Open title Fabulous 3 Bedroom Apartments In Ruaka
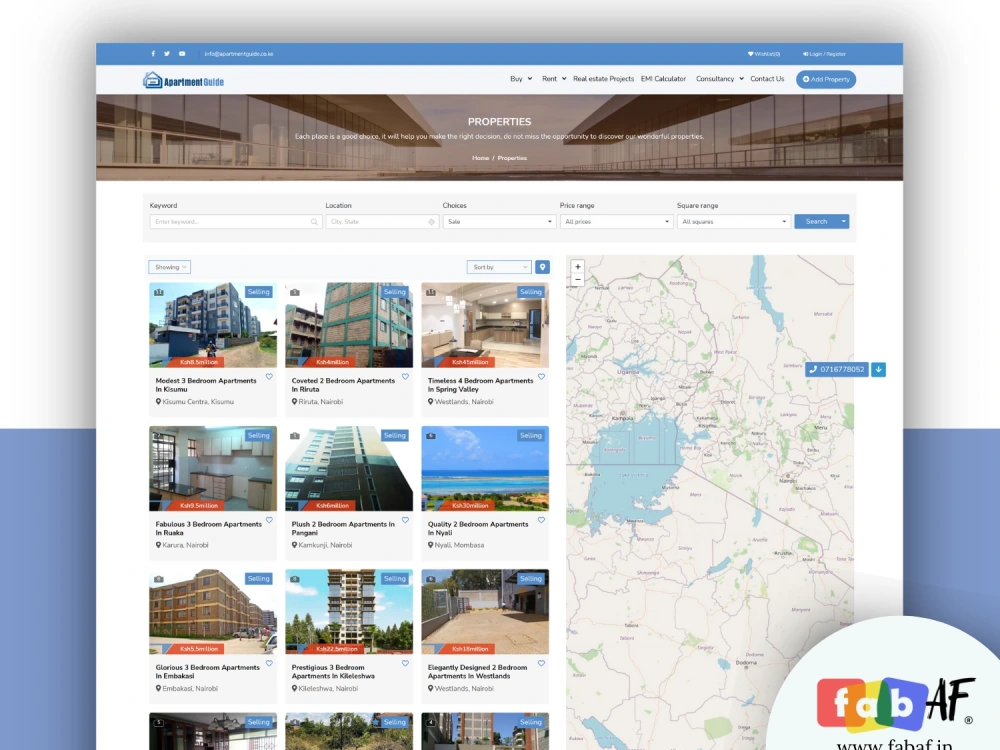 [209, 528]
